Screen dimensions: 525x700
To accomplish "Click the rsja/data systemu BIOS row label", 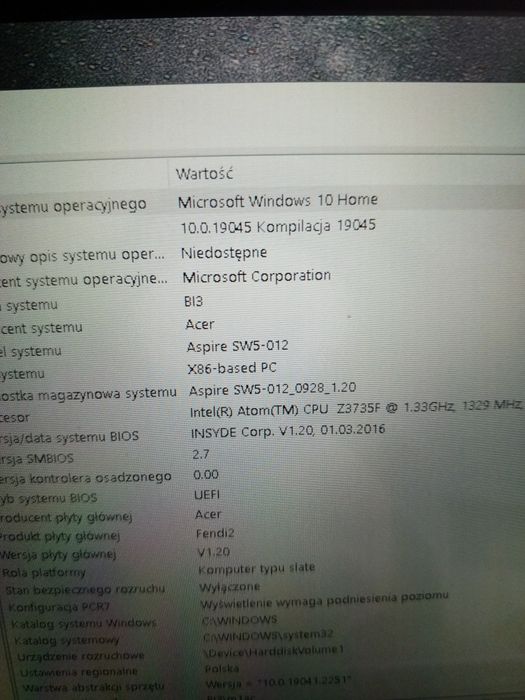I will click(x=70, y=437).
